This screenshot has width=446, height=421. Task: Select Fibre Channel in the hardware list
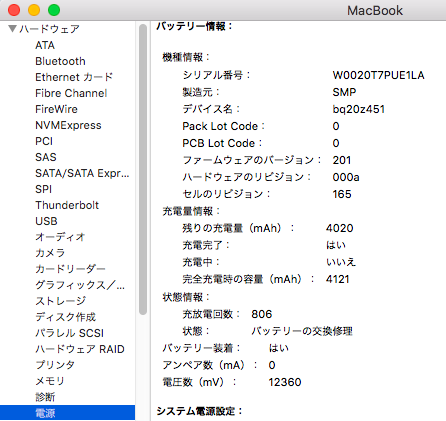(x=71, y=93)
